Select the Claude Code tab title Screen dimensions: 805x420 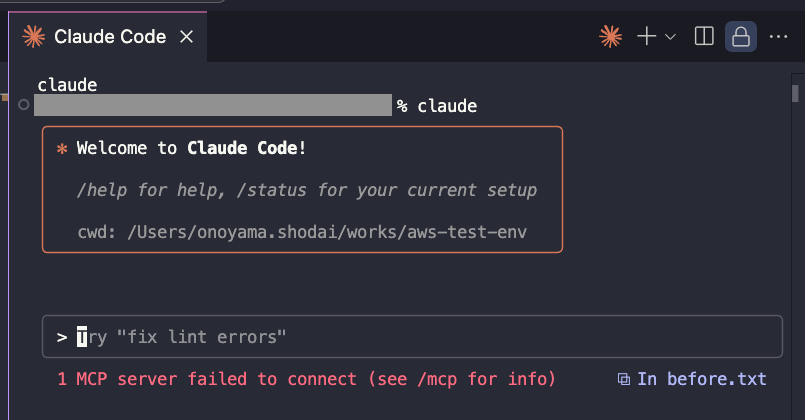coord(110,36)
